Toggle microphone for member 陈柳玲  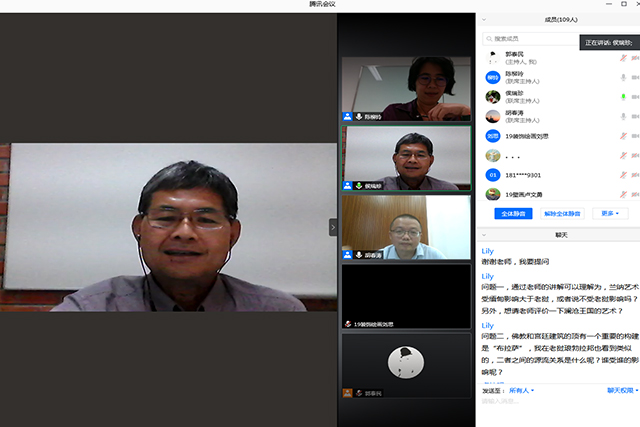[x=623, y=77]
